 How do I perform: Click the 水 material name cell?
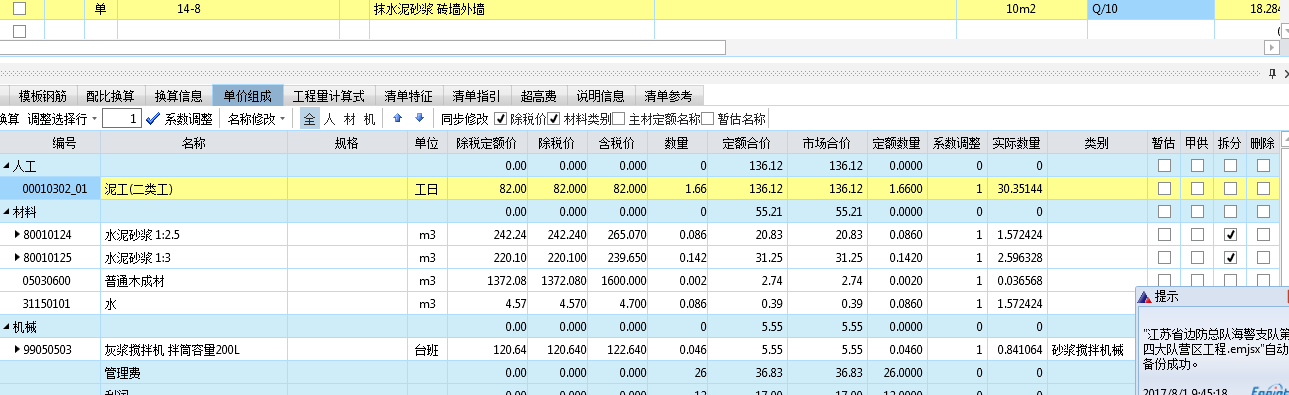[194, 303]
